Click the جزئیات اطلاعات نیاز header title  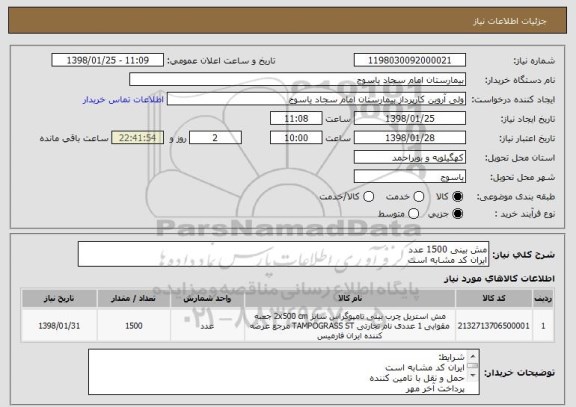tap(510, 21)
